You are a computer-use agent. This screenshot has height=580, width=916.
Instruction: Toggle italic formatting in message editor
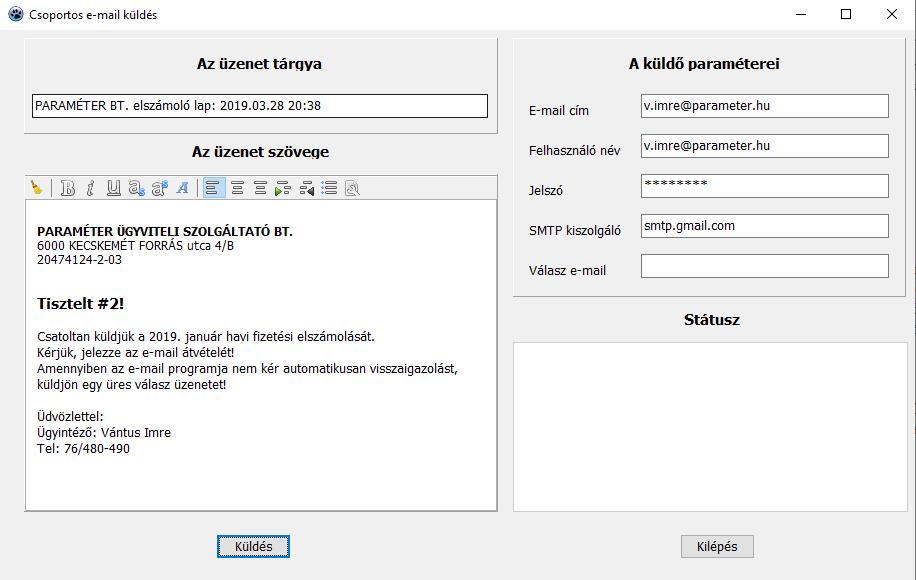[x=91, y=187]
